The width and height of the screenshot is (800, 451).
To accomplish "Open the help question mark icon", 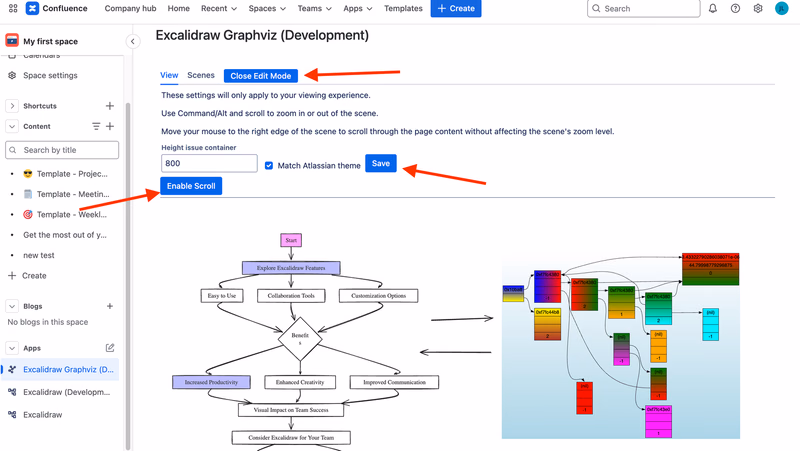I will [735, 8].
